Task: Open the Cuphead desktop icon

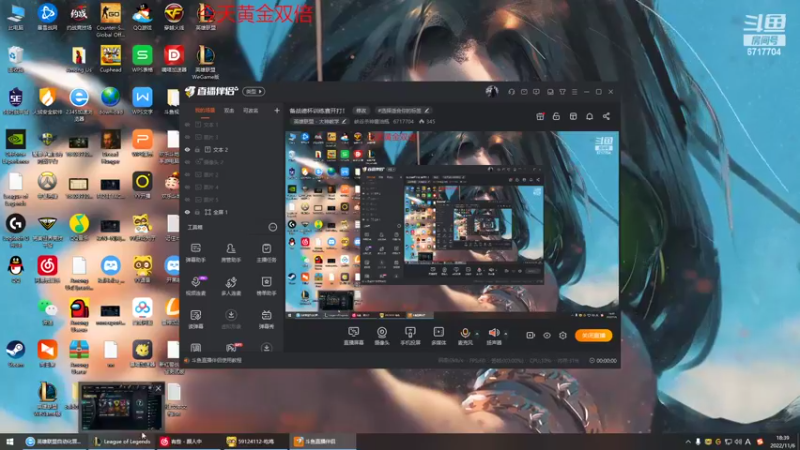Action: pyautogui.click(x=110, y=59)
